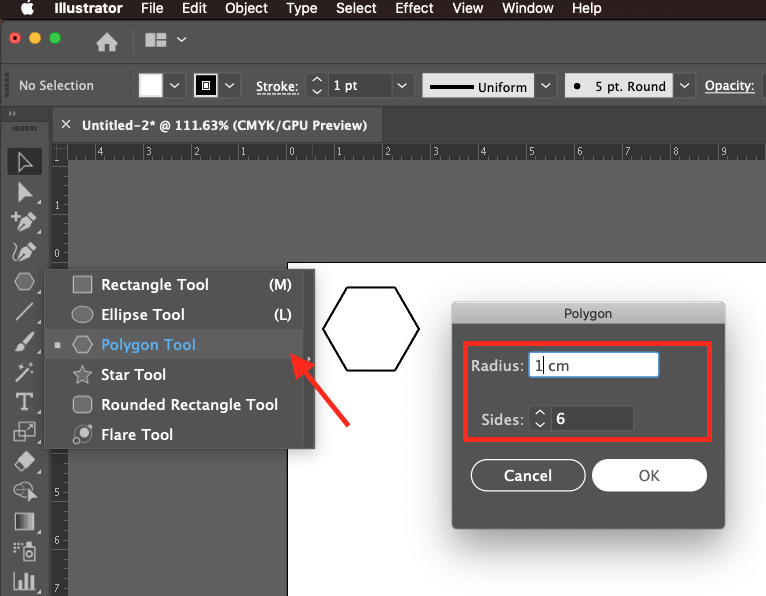The height and width of the screenshot is (596, 766).
Task: Open the Arrange Documents dropdown chevron
Action: (x=181, y=40)
